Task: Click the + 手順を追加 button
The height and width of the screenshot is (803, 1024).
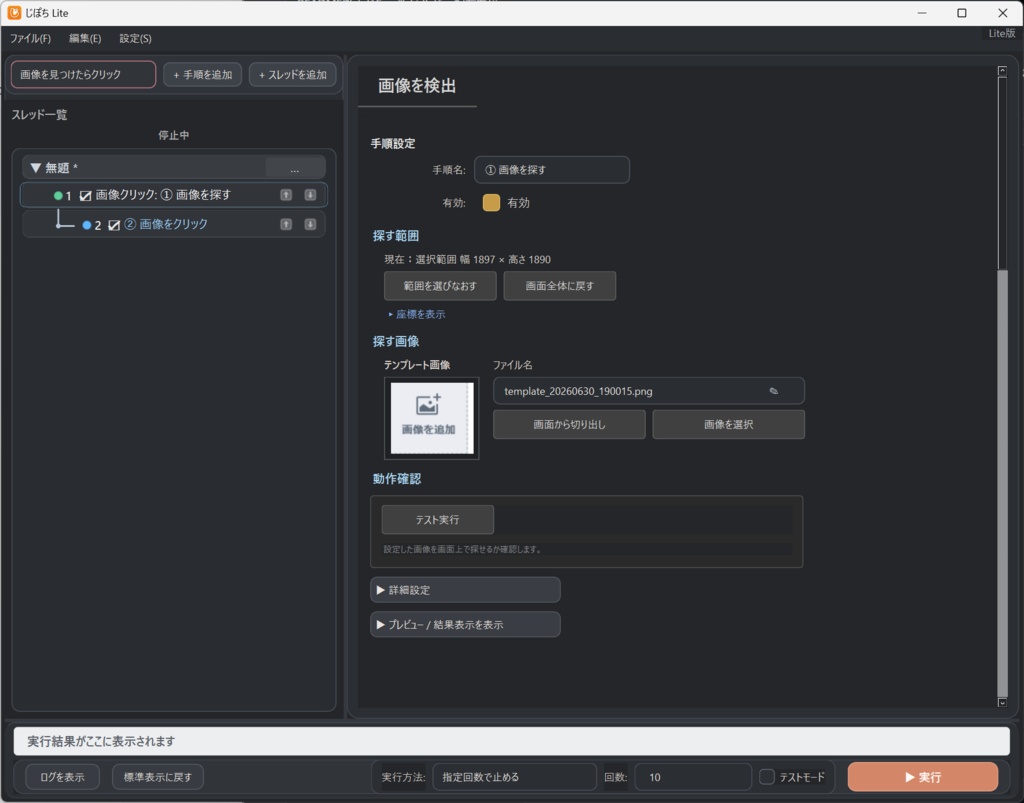Action: 202,74
